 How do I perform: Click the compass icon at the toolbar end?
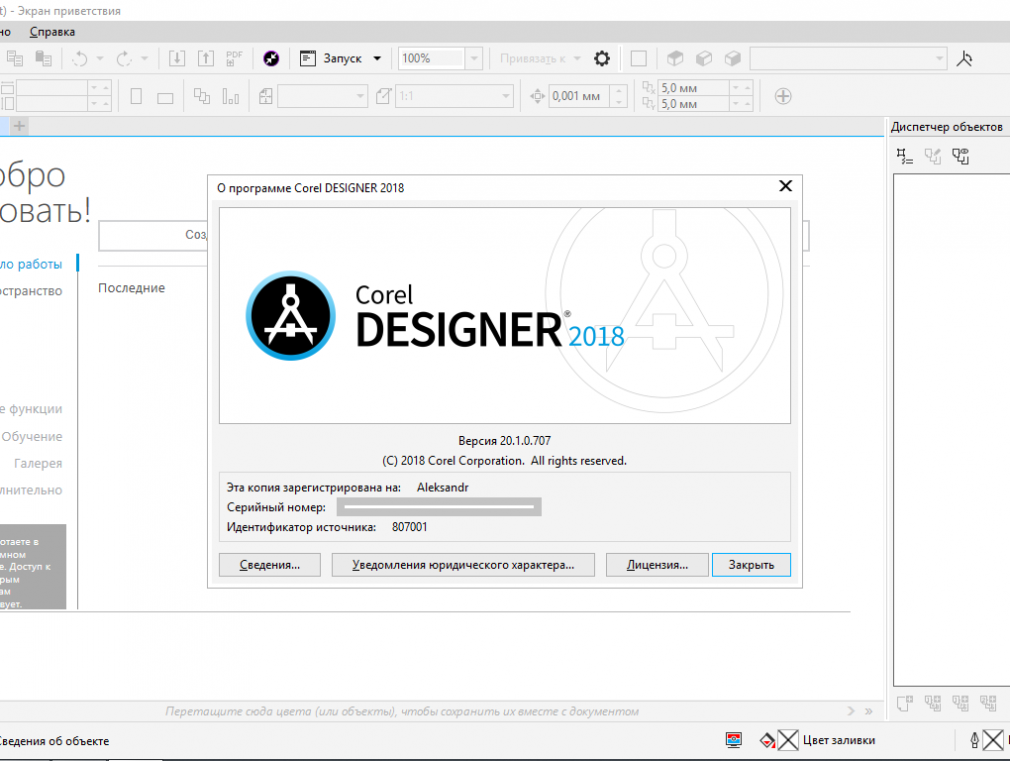point(964,59)
